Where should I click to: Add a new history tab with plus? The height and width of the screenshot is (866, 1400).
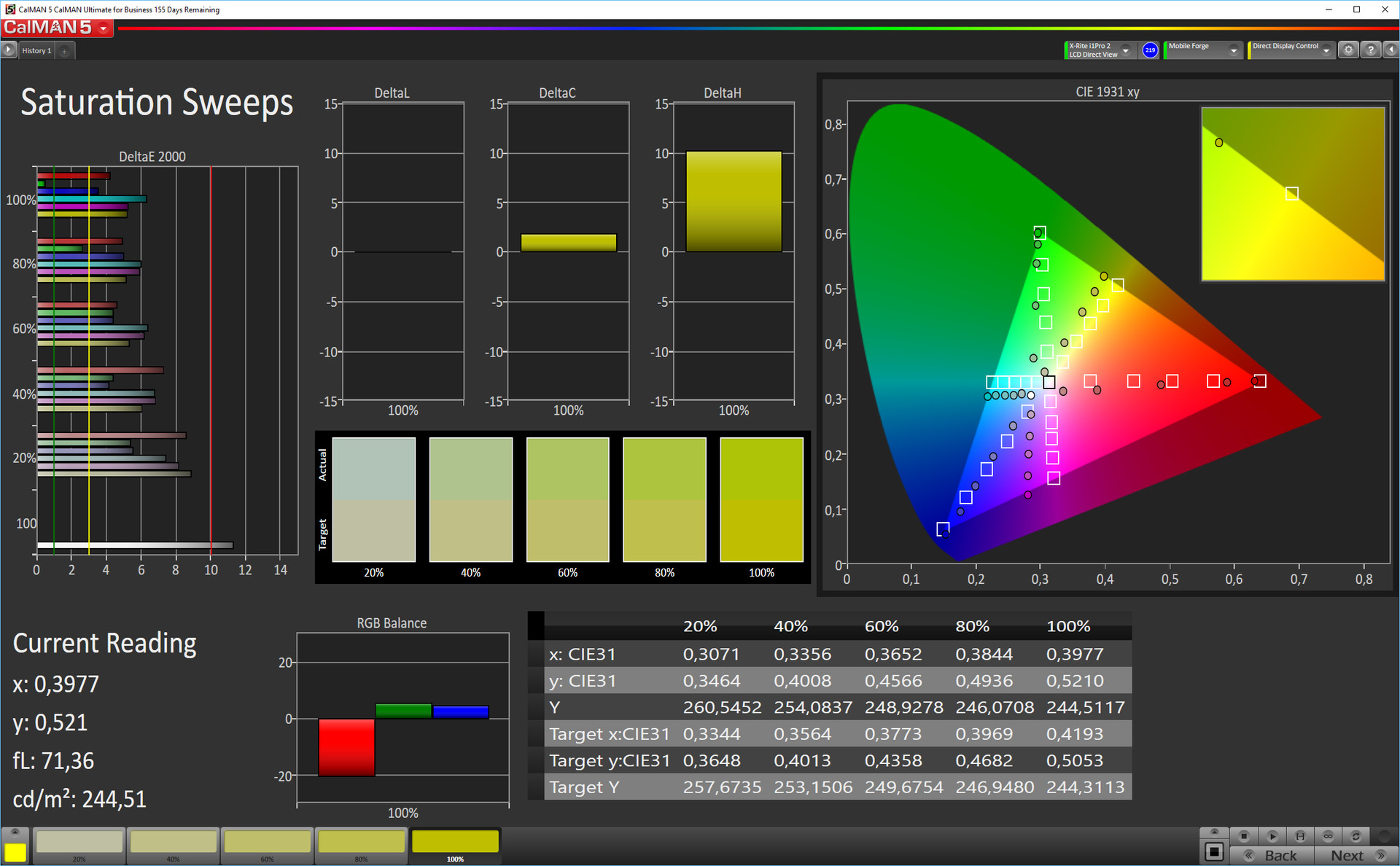click(64, 51)
